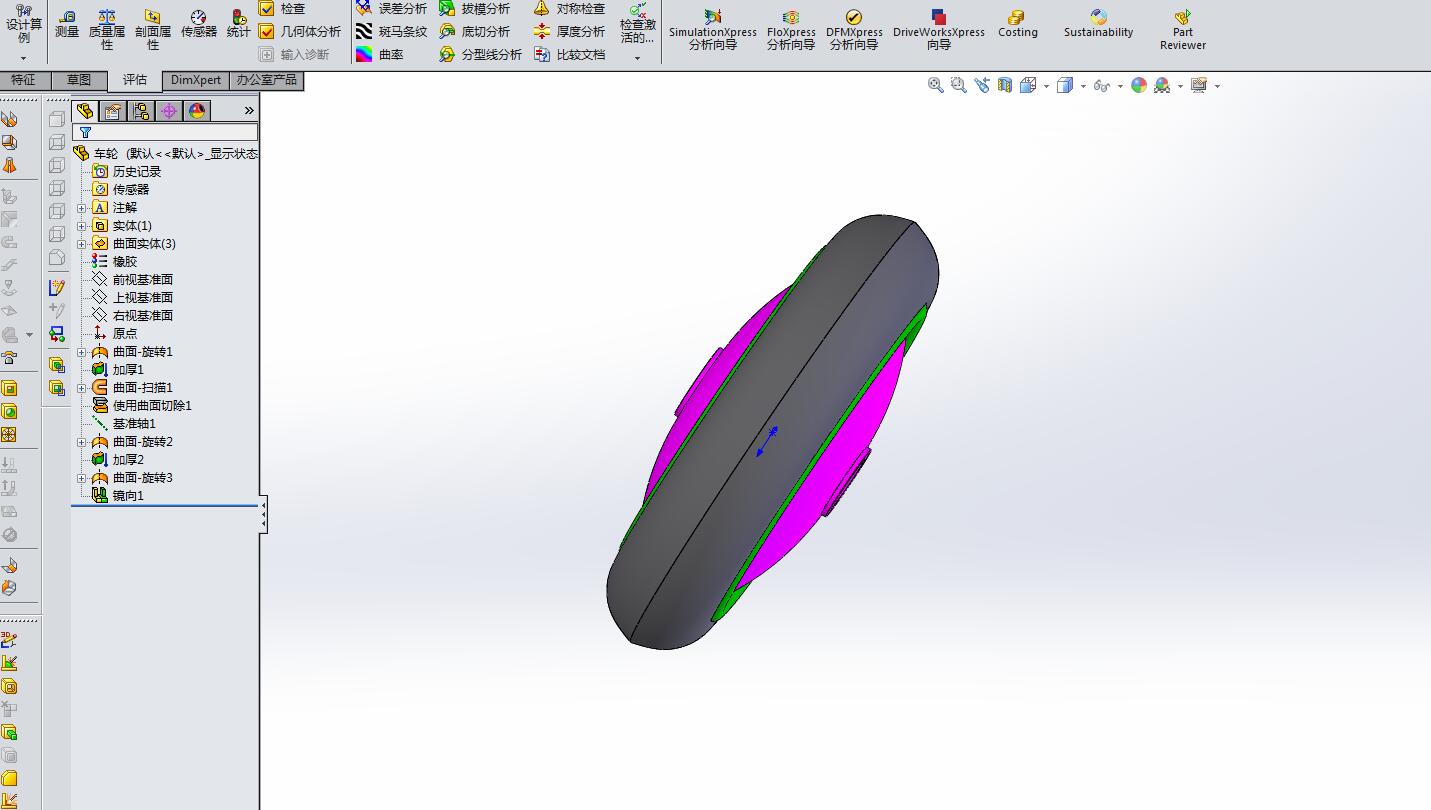Toggle 几何体分析 geometry analysis
Image resolution: width=1431 pixels, height=810 pixels.
(x=300, y=31)
